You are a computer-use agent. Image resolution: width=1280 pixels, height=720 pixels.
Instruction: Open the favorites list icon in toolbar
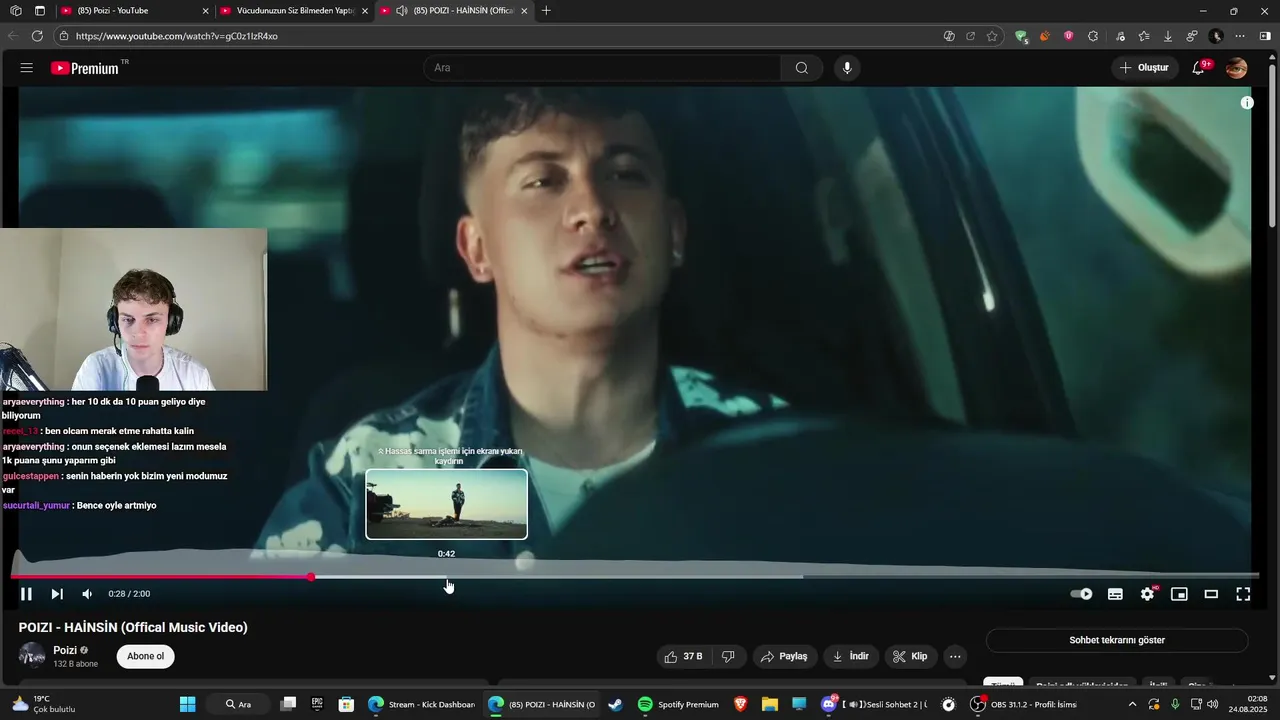point(1144,36)
